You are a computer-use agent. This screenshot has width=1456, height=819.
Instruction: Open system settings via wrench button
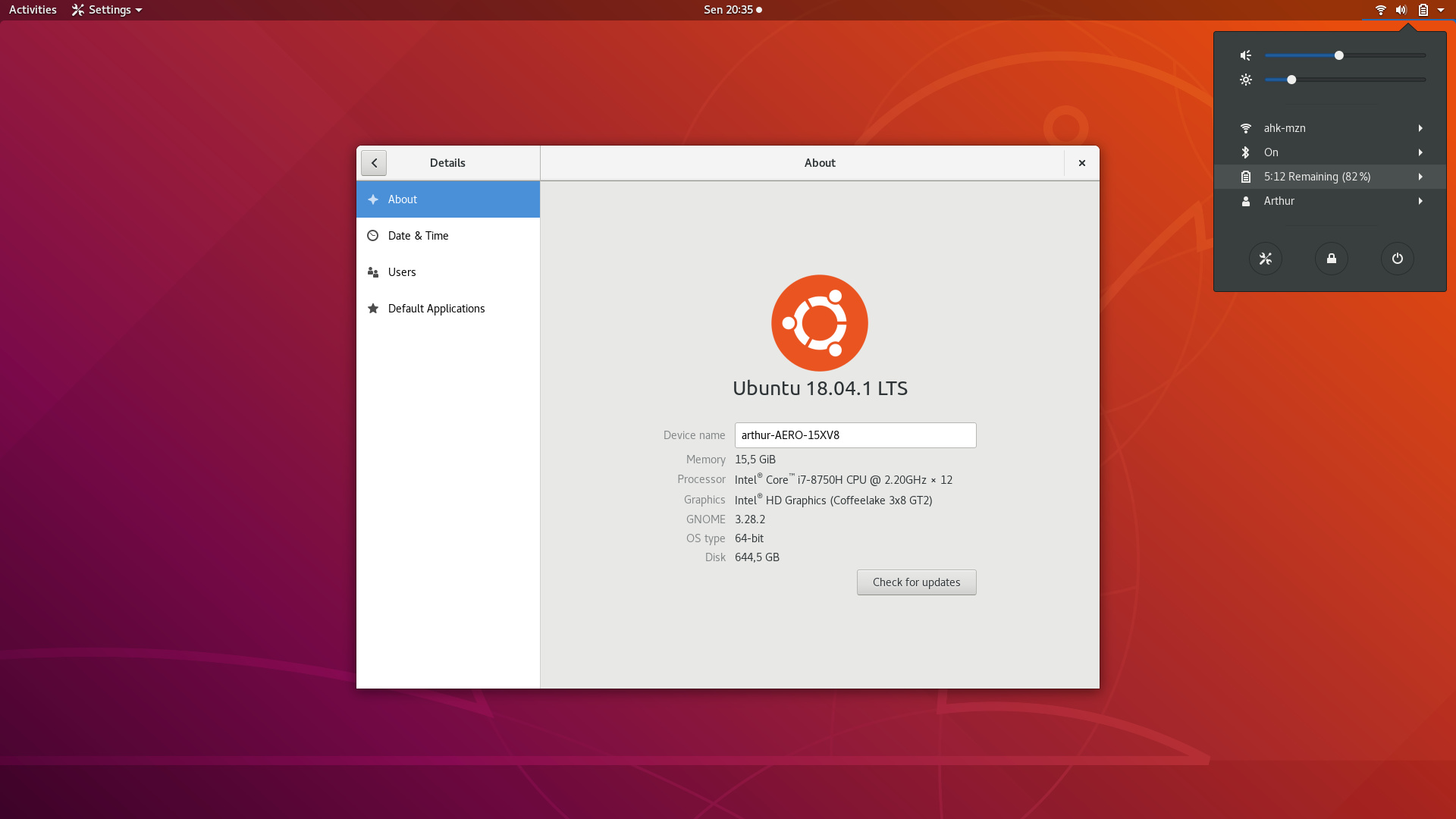[1266, 259]
